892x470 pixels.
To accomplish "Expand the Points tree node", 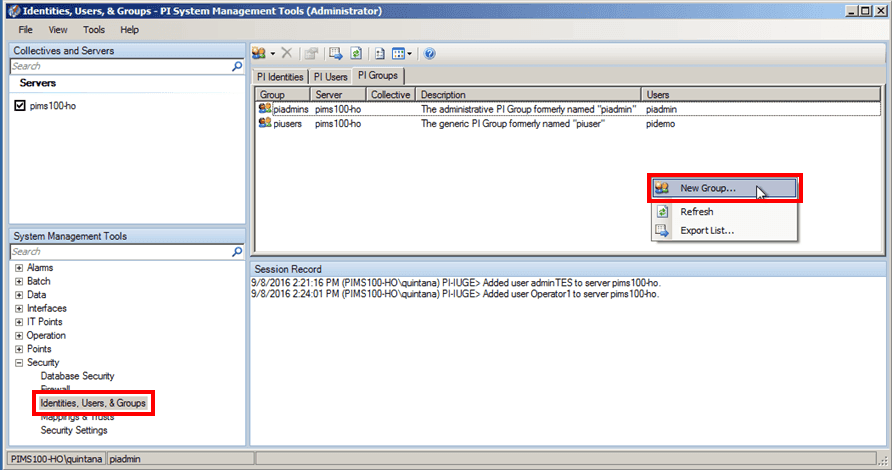I will (x=19, y=349).
